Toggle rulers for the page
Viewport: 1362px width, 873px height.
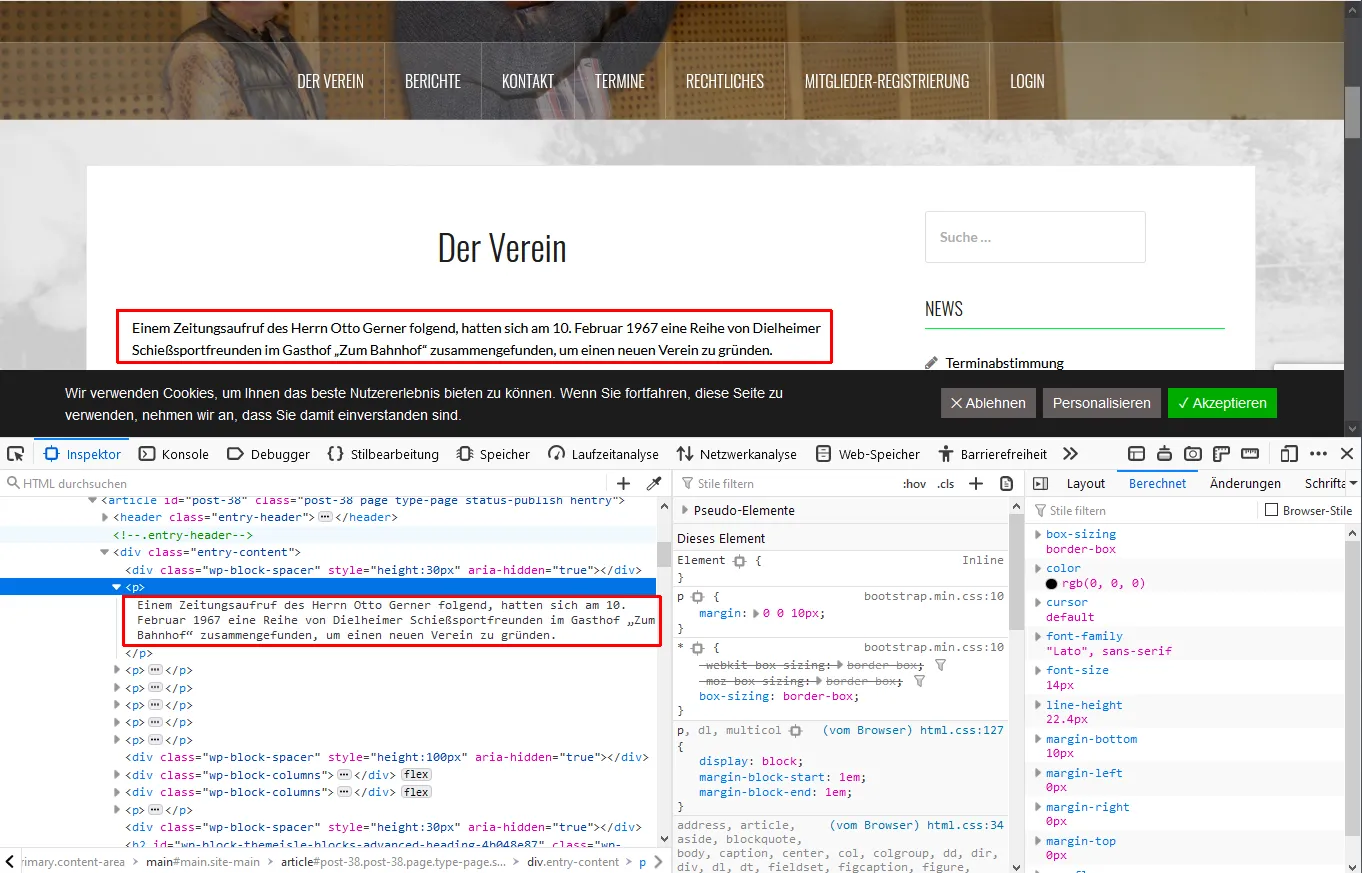coord(1221,454)
